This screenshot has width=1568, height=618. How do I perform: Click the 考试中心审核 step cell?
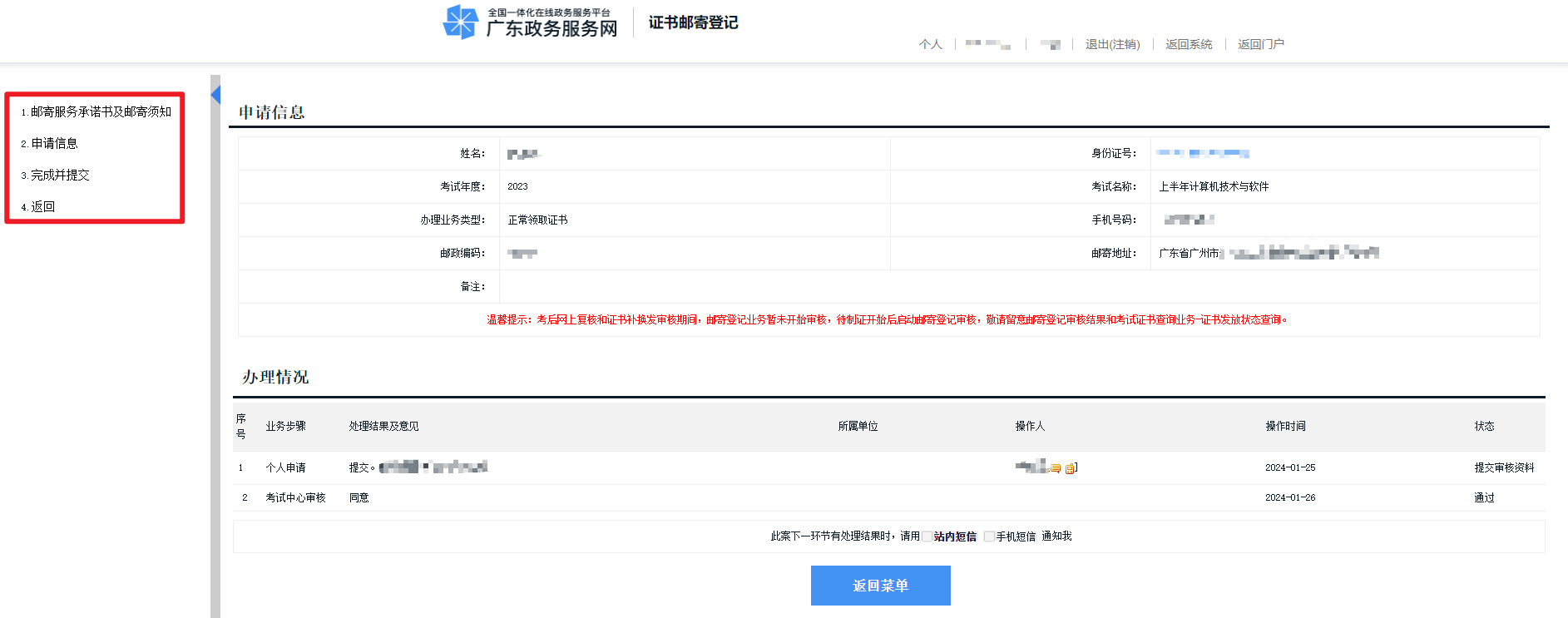coord(295,497)
